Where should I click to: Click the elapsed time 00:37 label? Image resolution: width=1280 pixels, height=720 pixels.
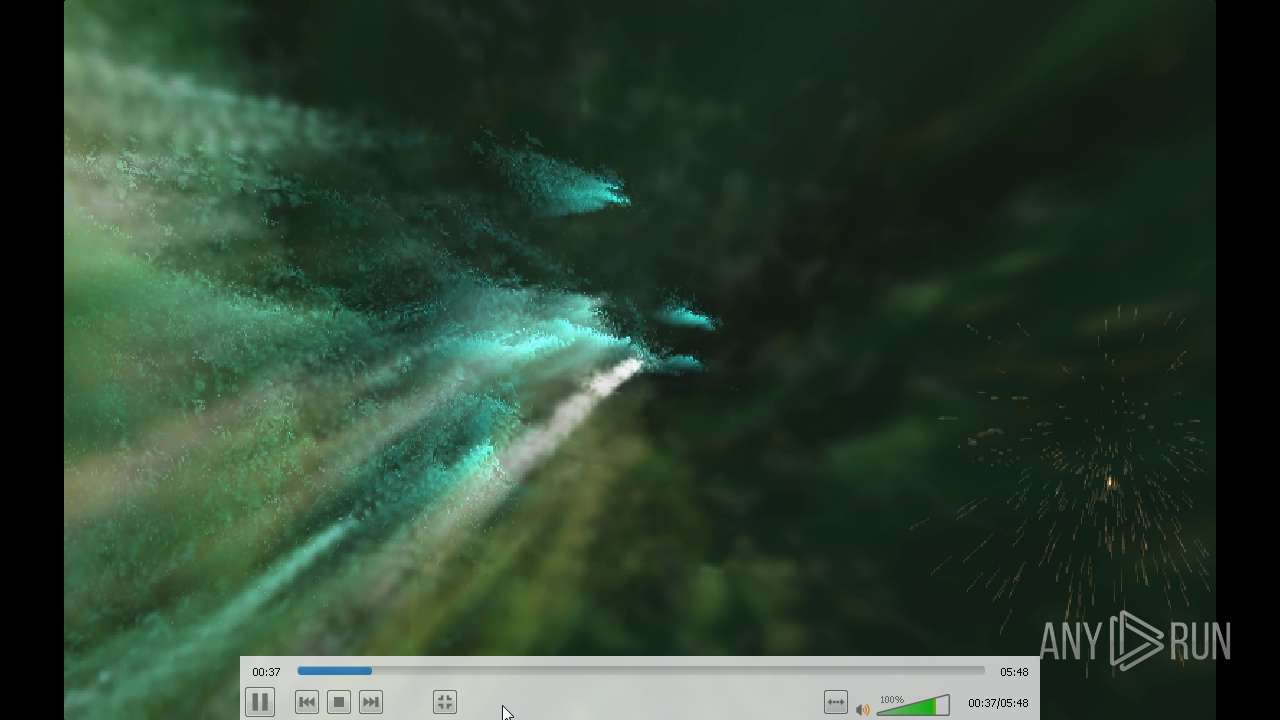click(266, 672)
